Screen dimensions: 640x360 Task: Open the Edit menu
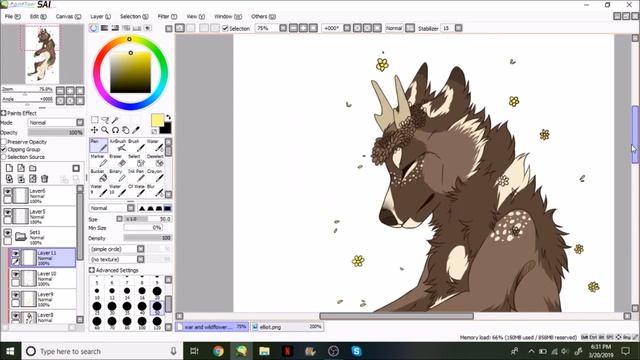pyautogui.click(x=38, y=16)
